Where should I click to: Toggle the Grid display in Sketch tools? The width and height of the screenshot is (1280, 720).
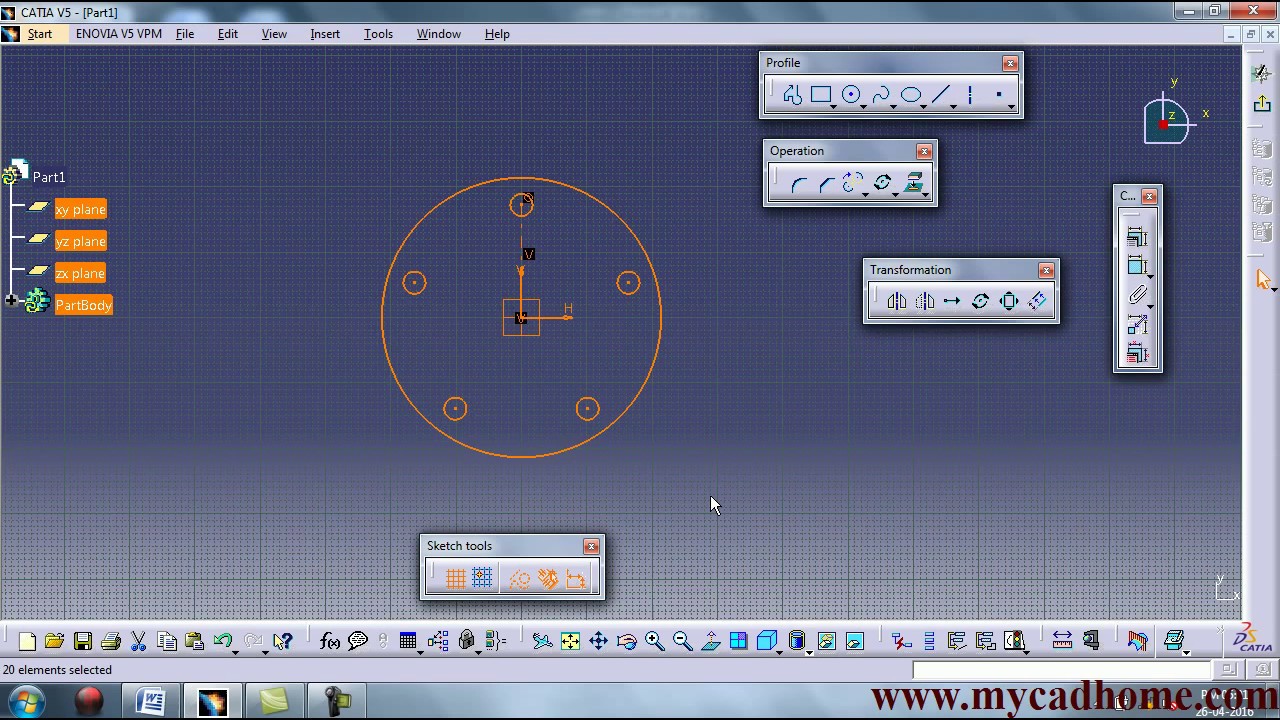pyautogui.click(x=455, y=579)
